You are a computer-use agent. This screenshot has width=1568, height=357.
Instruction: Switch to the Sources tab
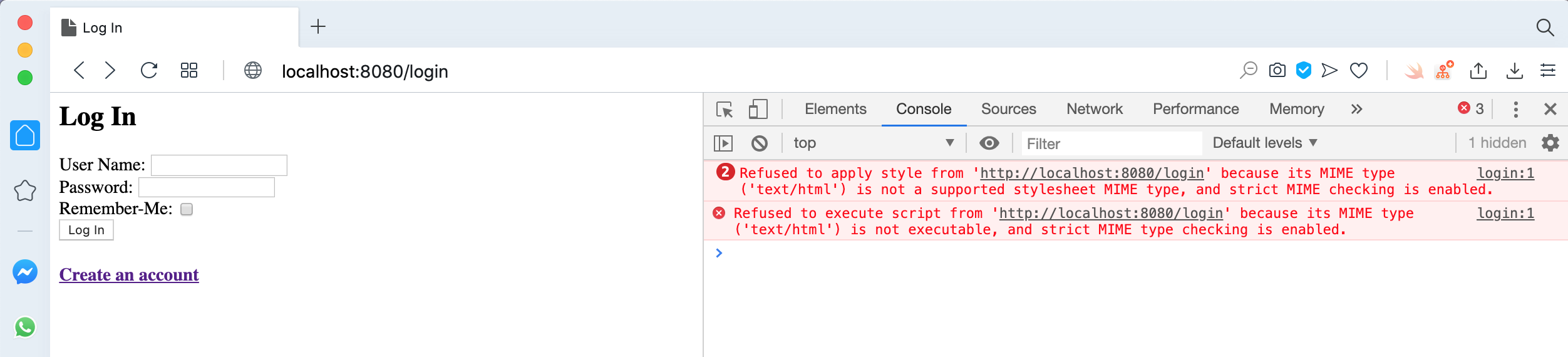pos(1008,109)
